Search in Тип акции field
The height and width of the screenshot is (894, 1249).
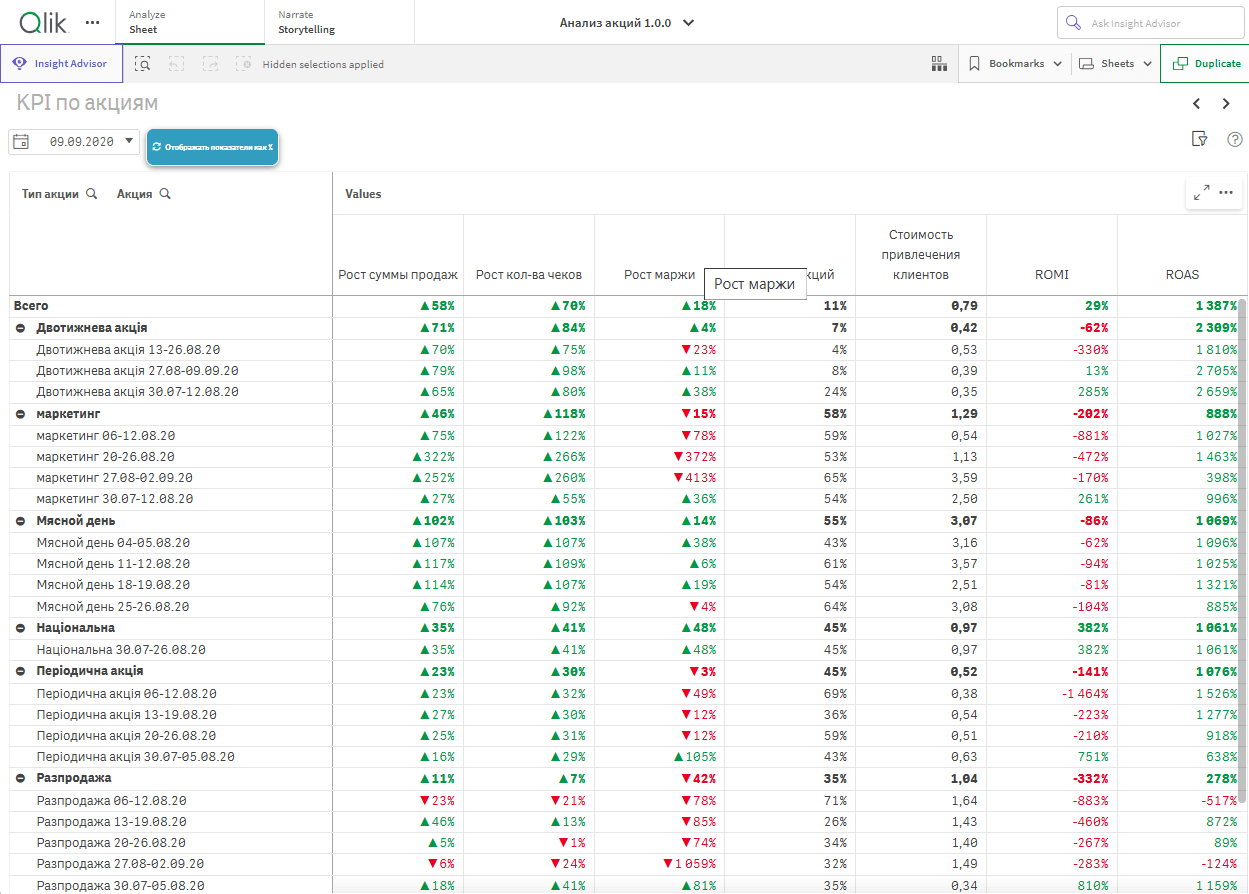(92, 194)
